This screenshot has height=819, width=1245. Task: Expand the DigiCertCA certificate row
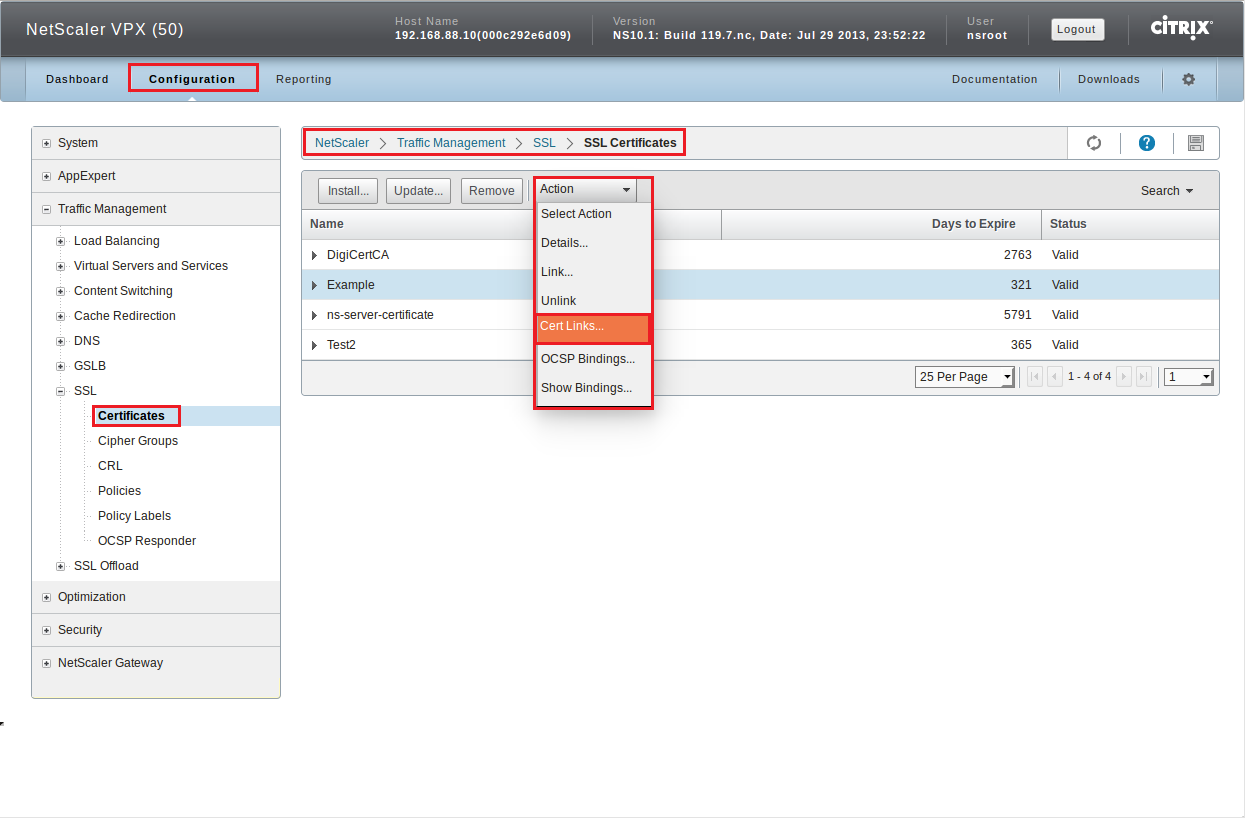(x=315, y=255)
